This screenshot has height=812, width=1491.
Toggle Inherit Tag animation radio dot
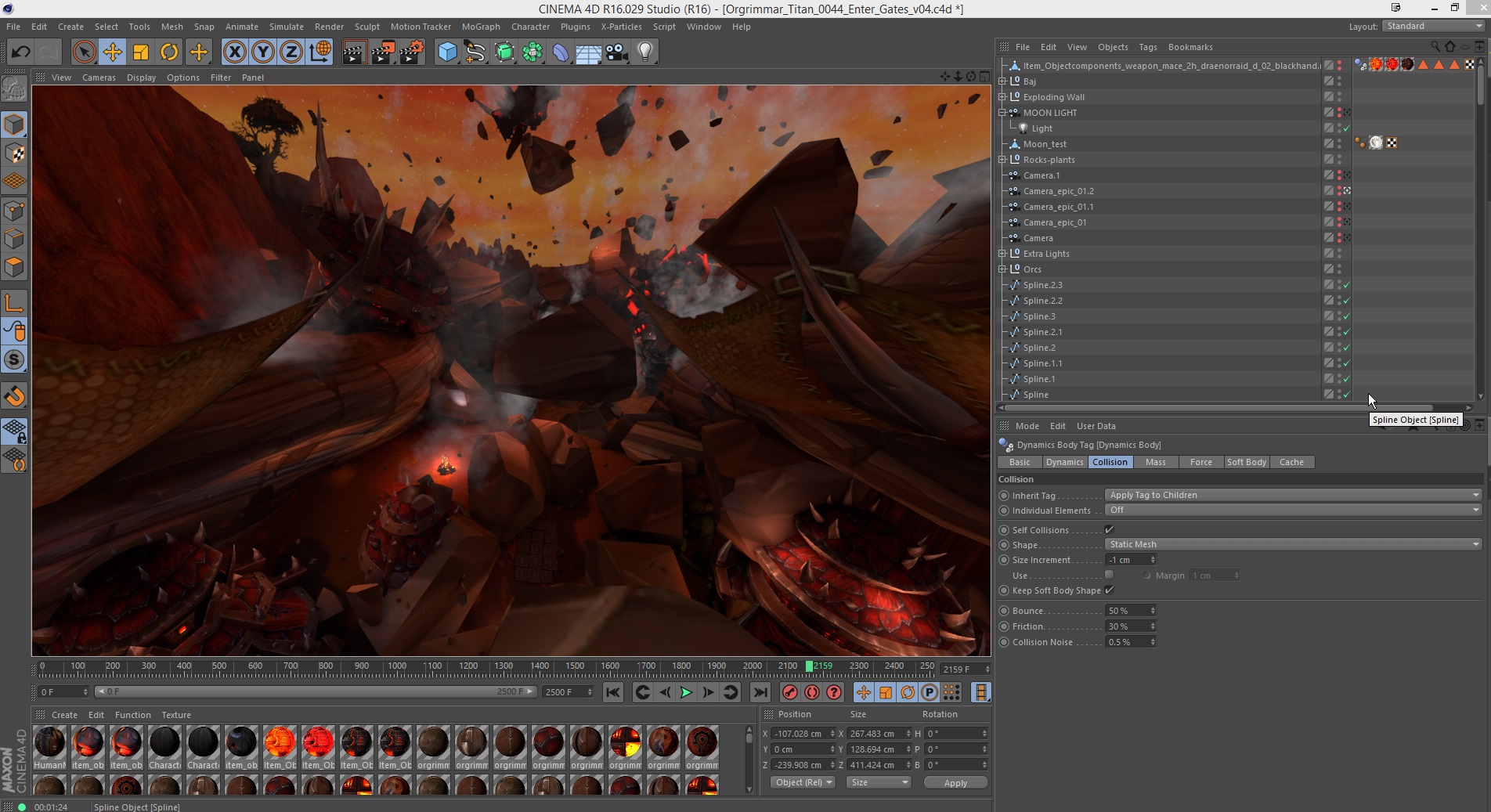[x=1004, y=496]
